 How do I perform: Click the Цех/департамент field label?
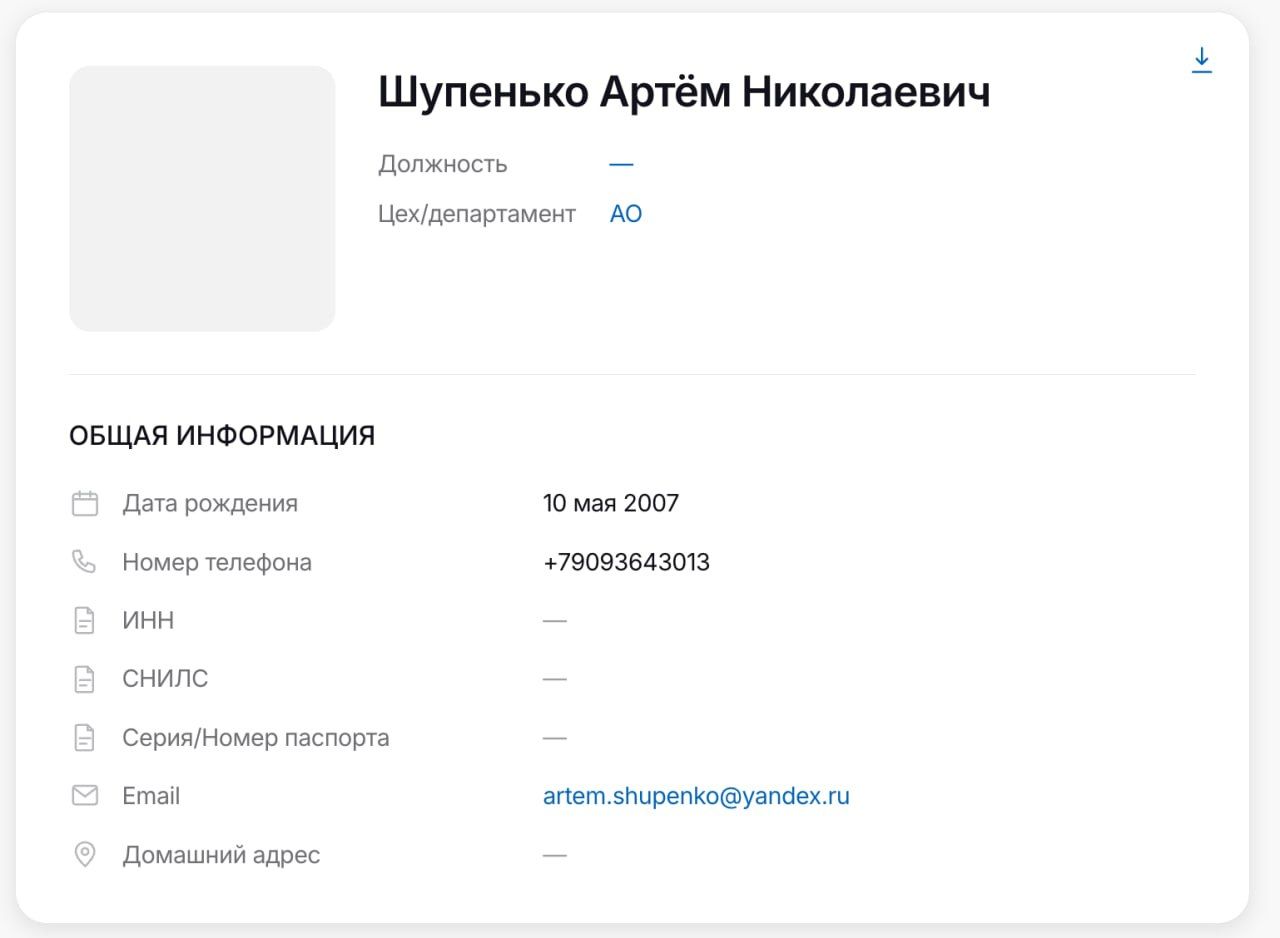477,214
